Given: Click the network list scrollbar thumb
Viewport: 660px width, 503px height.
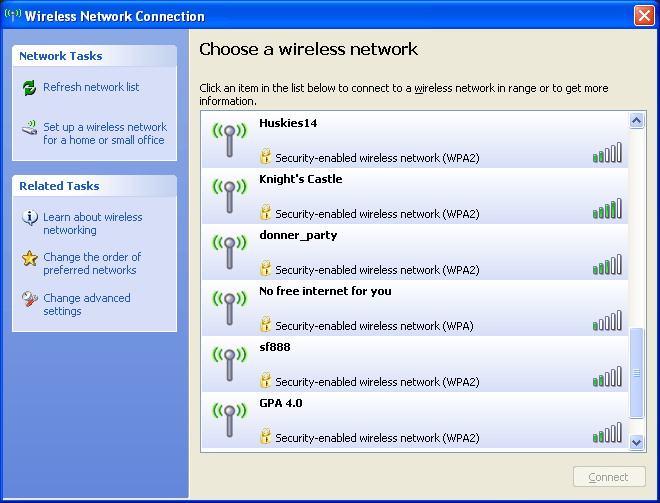Looking at the screenshot, I should coord(636,373).
